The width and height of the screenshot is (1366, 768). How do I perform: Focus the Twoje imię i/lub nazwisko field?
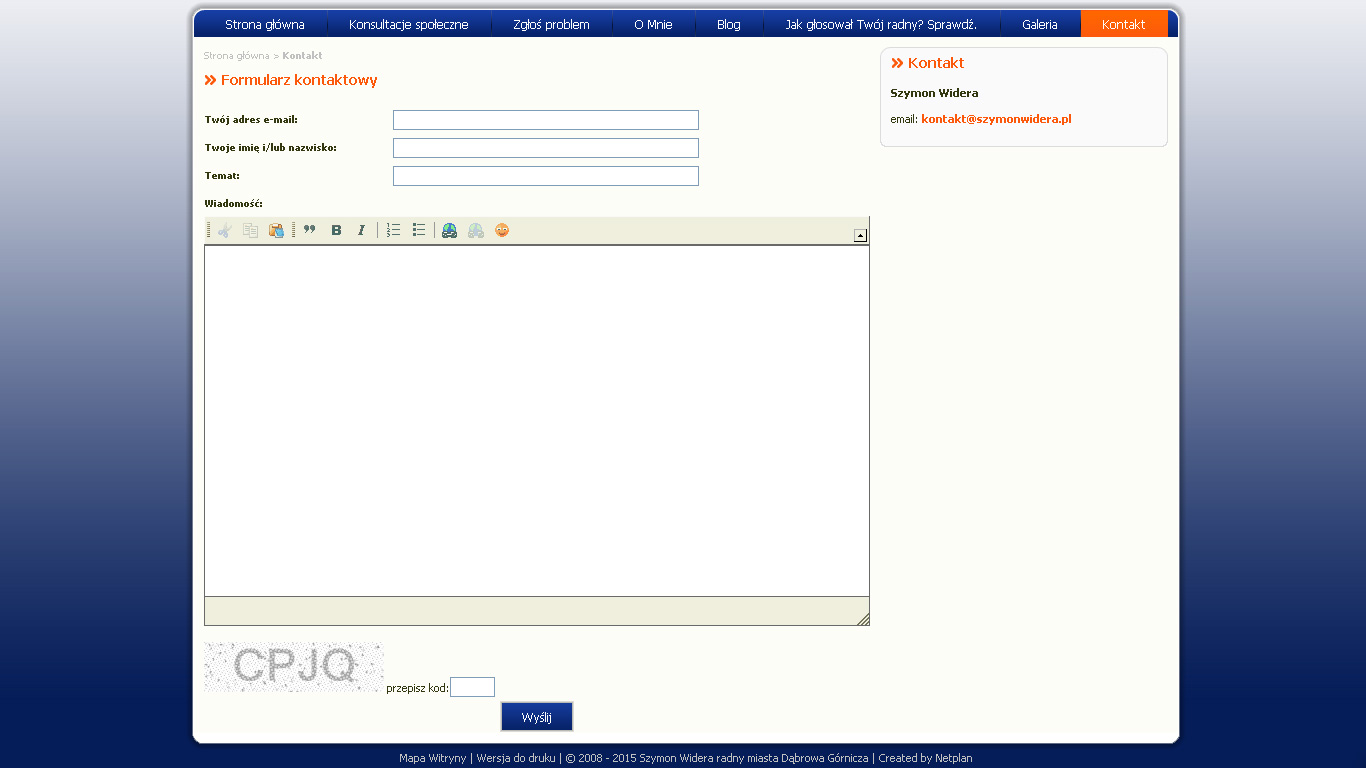point(546,148)
